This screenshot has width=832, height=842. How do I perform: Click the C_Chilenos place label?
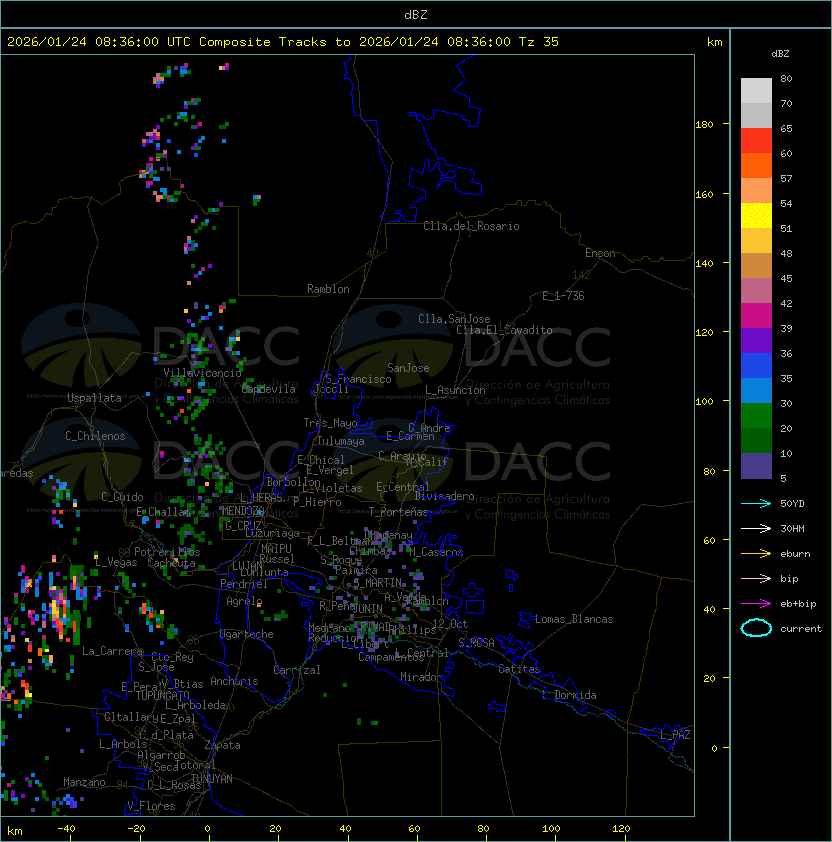click(95, 436)
